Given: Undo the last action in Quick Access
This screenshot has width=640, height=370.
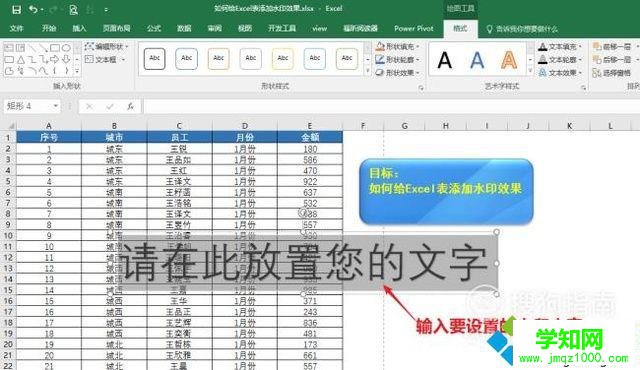Looking at the screenshot, I should (x=33, y=9).
